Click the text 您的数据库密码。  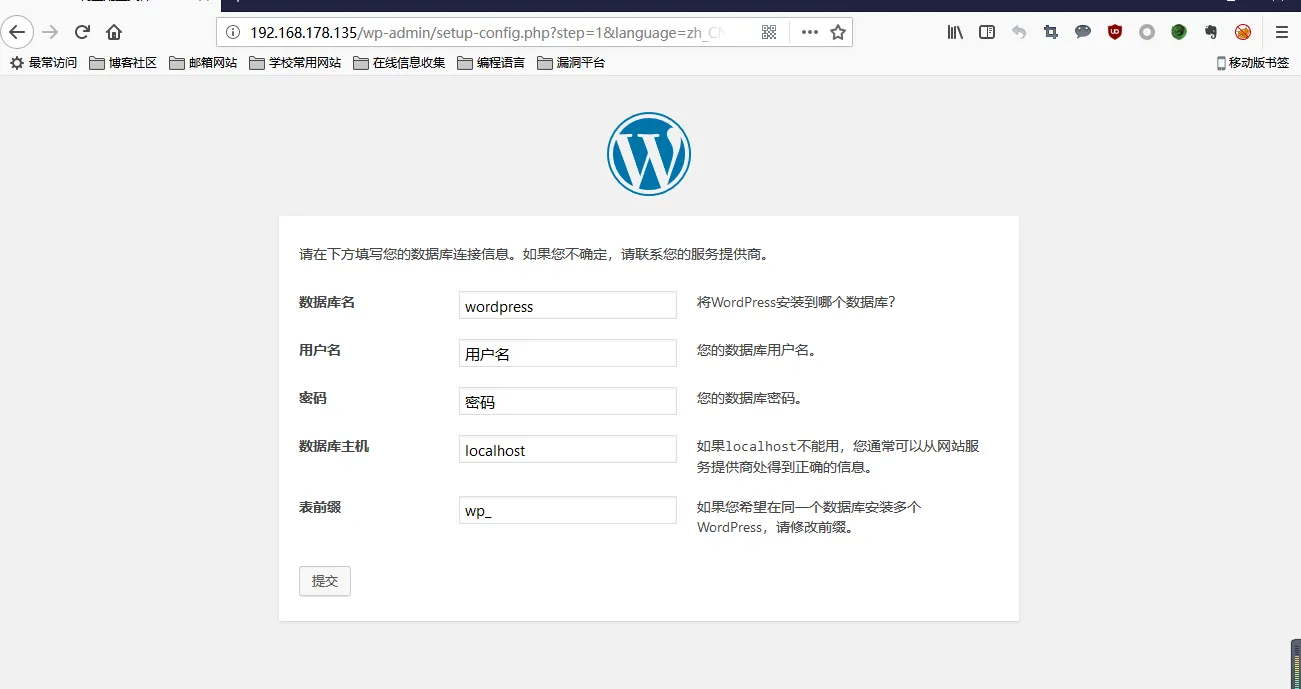pos(750,398)
